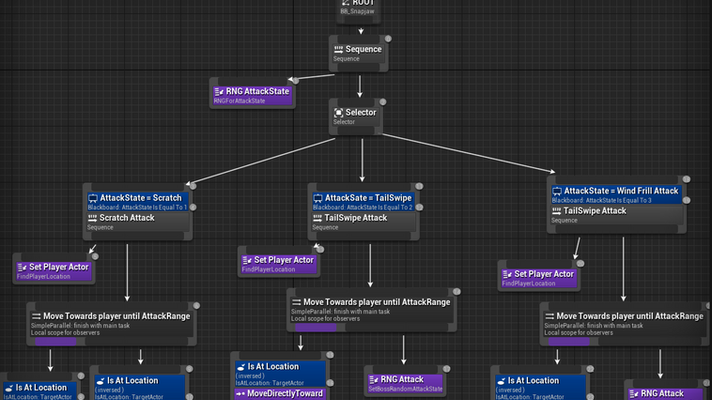Click the RNGForAttackState subtitle

[x=239, y=101]
